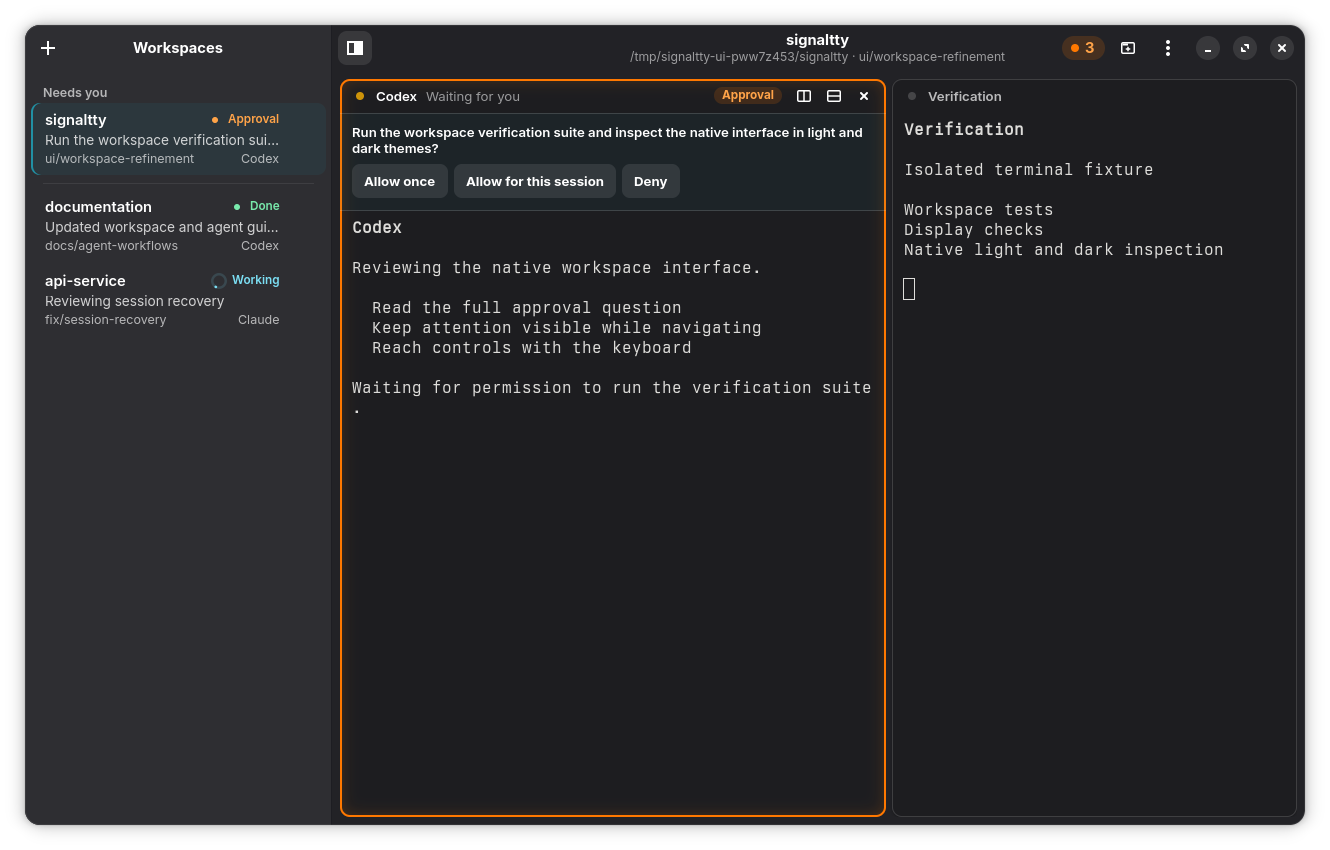Open the attention counter badge showing 3

[1083, 48]
